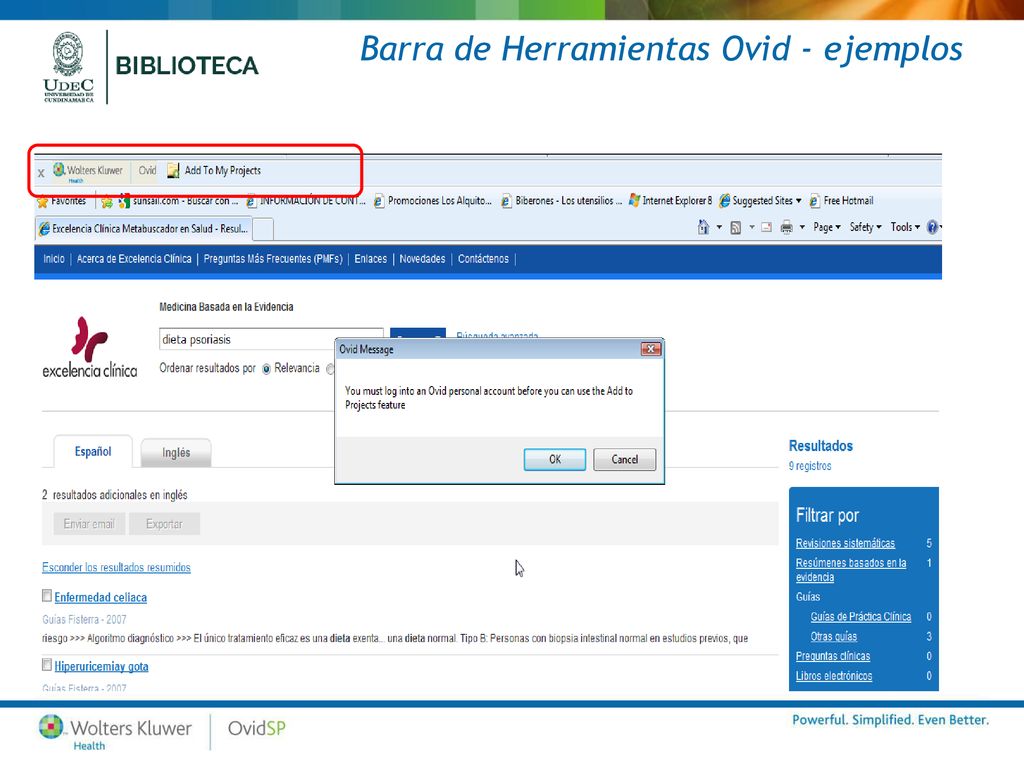Open the Novedades navigation item
This screenshot has height=768, width=1024.
coord(423,259)
